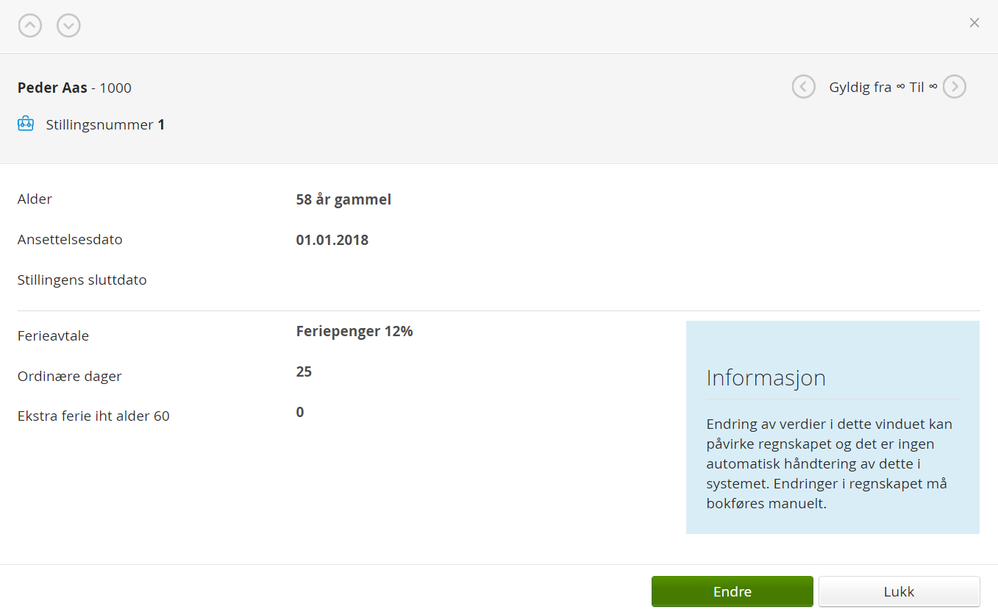Click the Ekstra ferie value 0
Screen dimensions: 998x615
[x=300, y=412]
